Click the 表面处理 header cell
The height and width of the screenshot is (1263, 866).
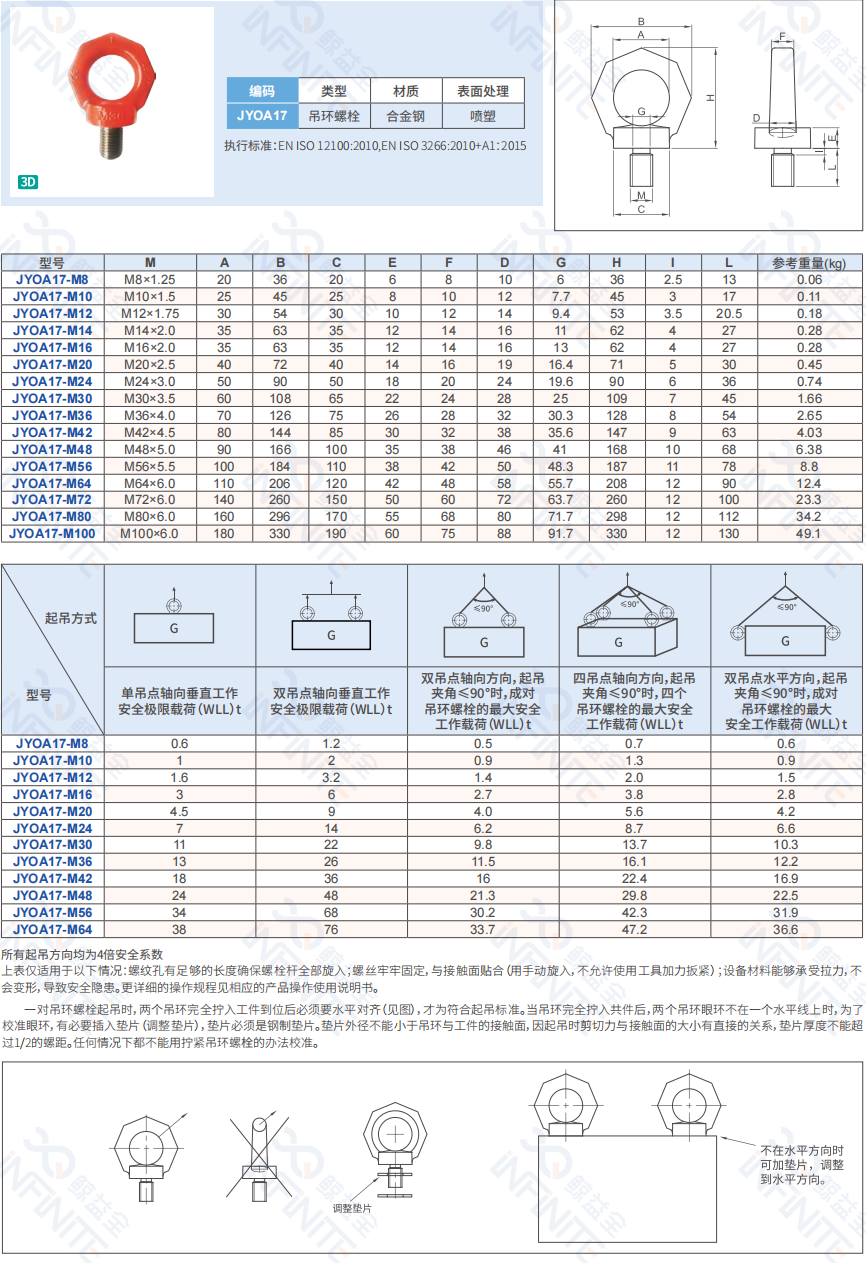[483, 91]
